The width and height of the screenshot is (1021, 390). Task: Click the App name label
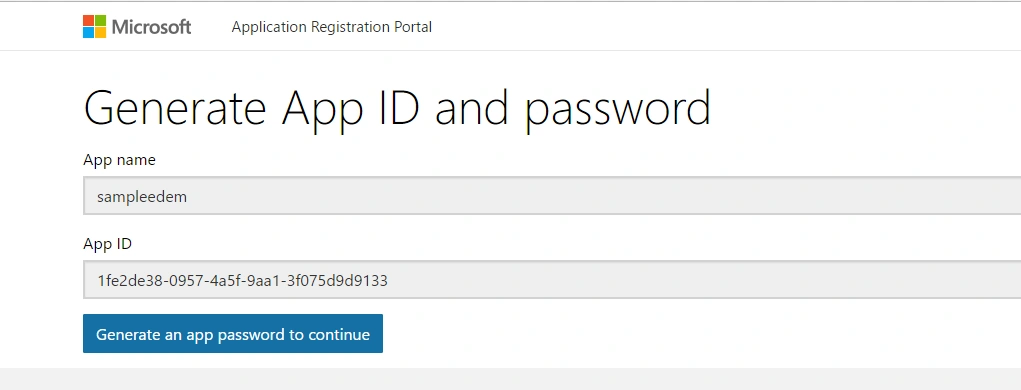point(119,160)
